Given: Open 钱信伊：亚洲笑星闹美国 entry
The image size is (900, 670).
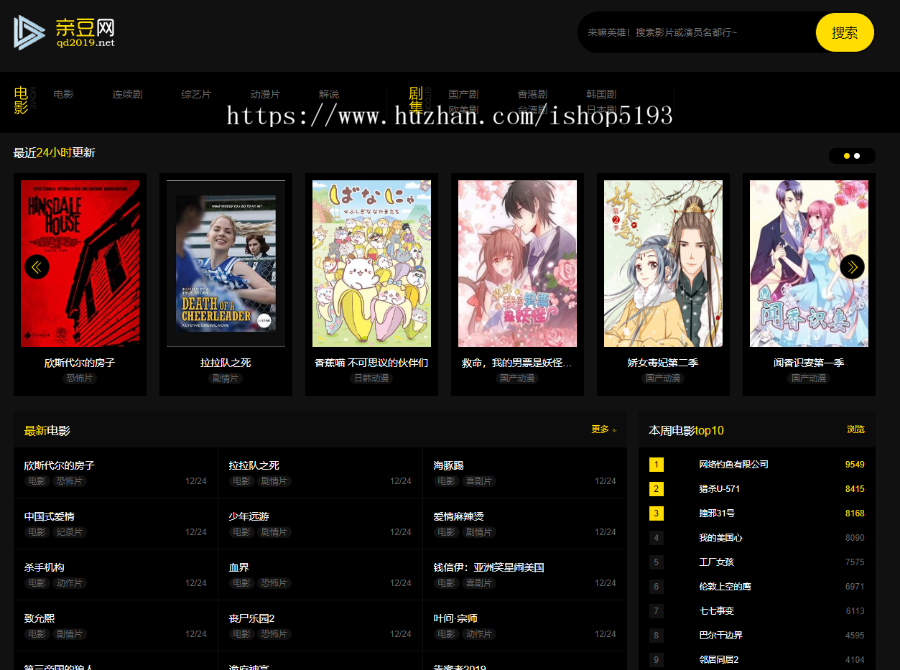Looking at the screenshot, I should [x=488, y=568].
